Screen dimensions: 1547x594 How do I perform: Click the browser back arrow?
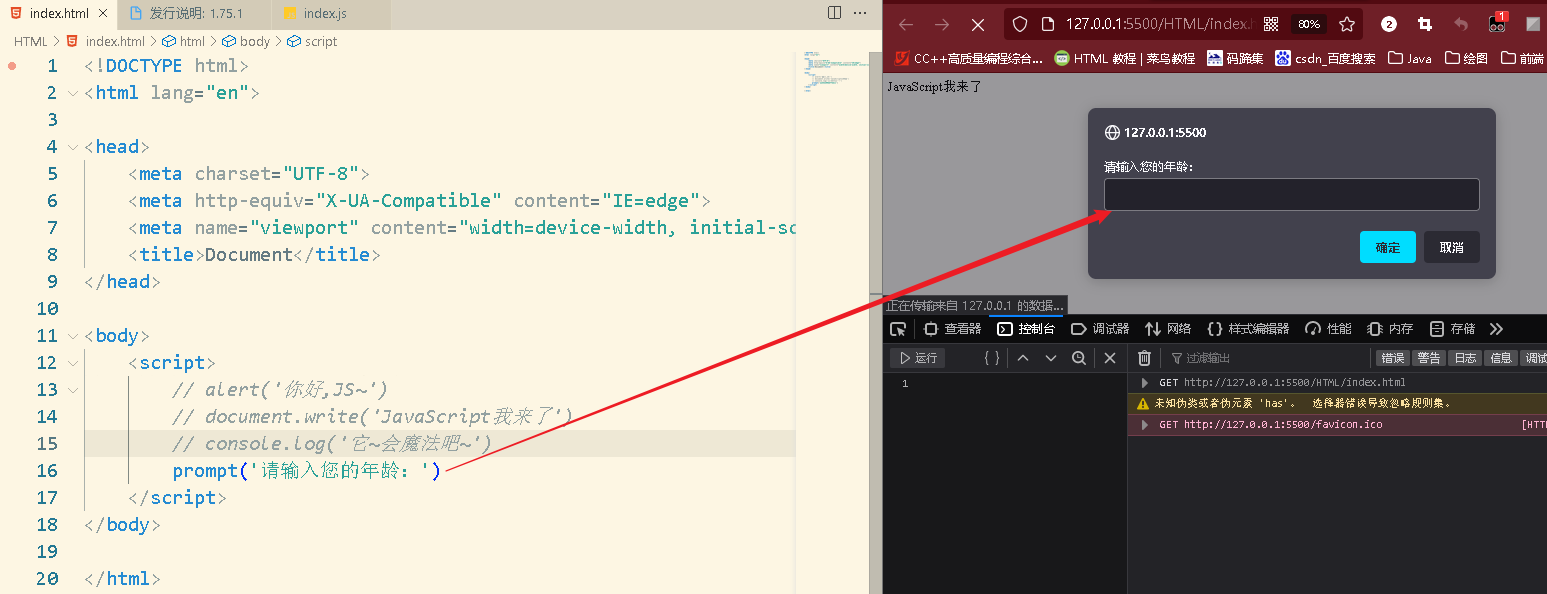tap(906, 24)
